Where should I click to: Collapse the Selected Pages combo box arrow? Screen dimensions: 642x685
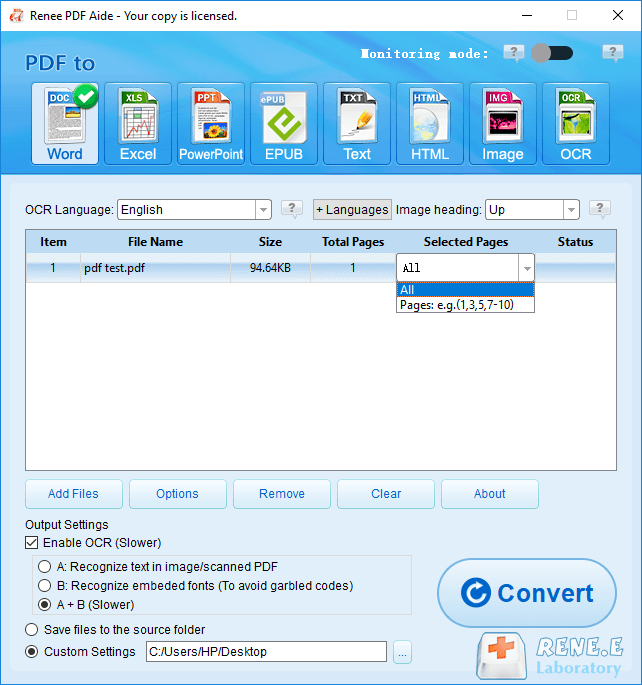pos(525,268)
